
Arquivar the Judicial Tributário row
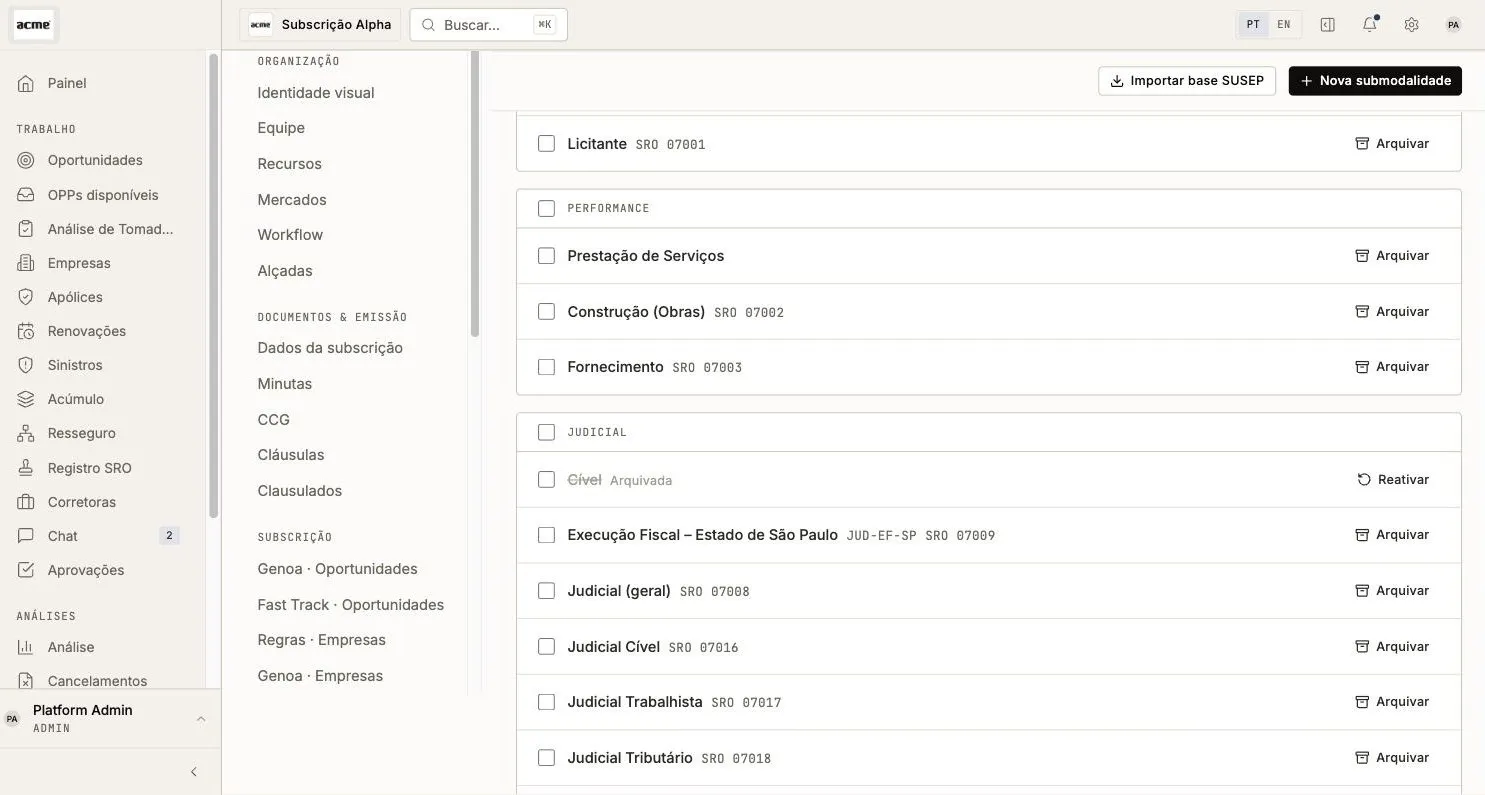click(x=1392, y=758)
